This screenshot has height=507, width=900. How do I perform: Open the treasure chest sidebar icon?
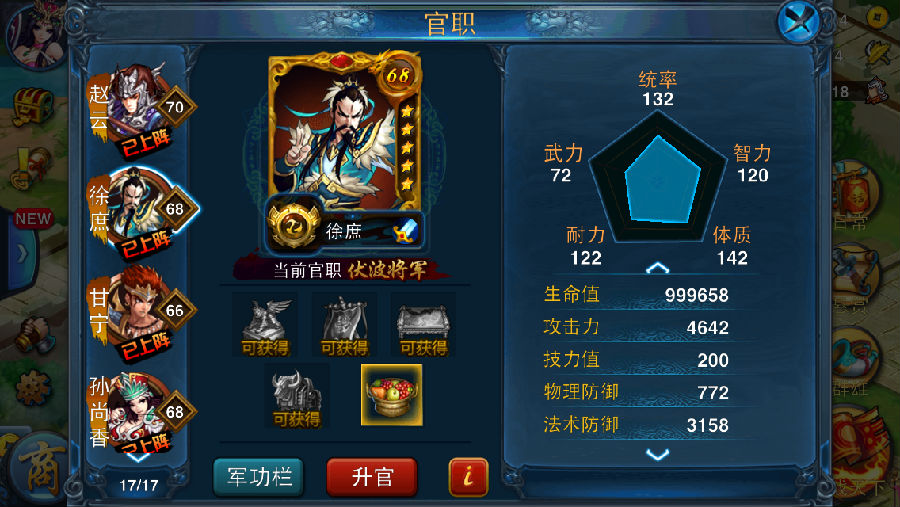32,106
